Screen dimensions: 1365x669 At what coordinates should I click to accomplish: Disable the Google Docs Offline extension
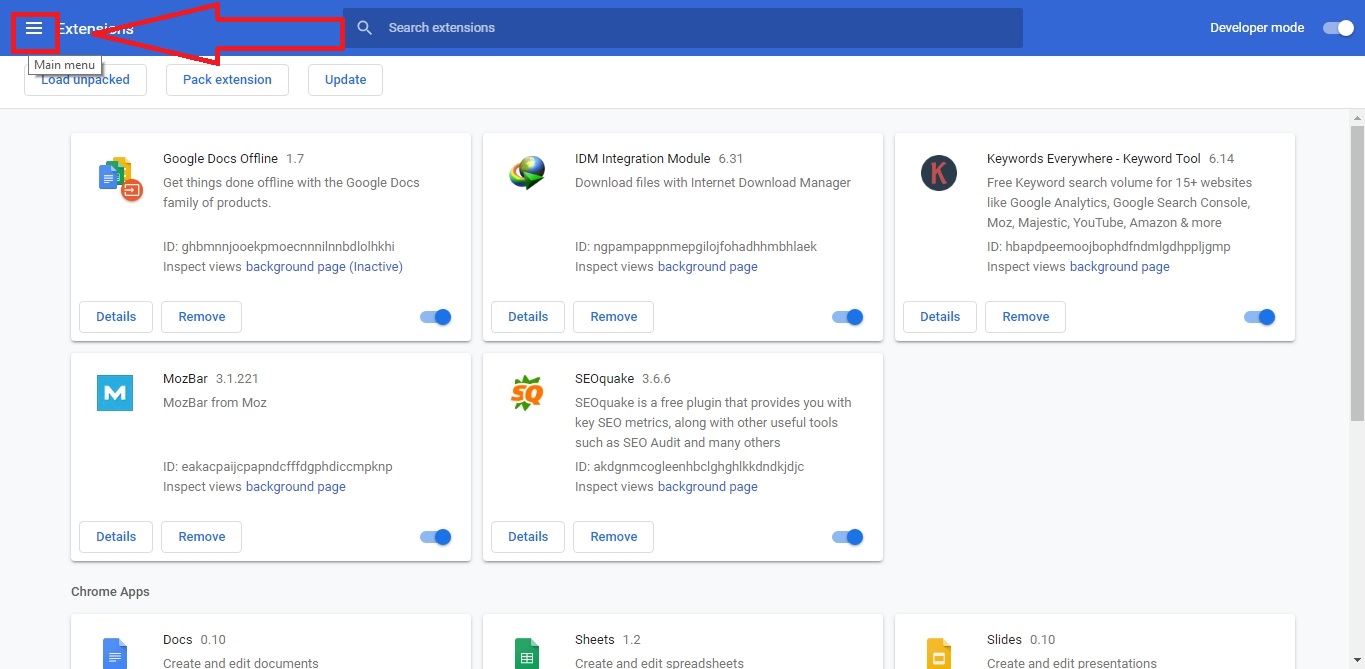(x=436, y=317)
